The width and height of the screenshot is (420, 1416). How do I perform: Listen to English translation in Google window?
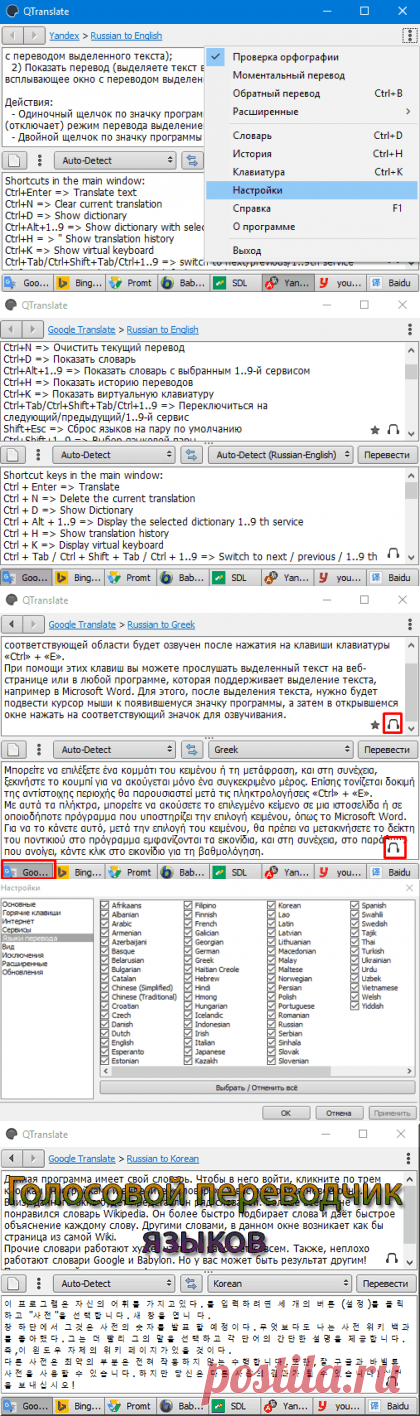tap(393, 554)
